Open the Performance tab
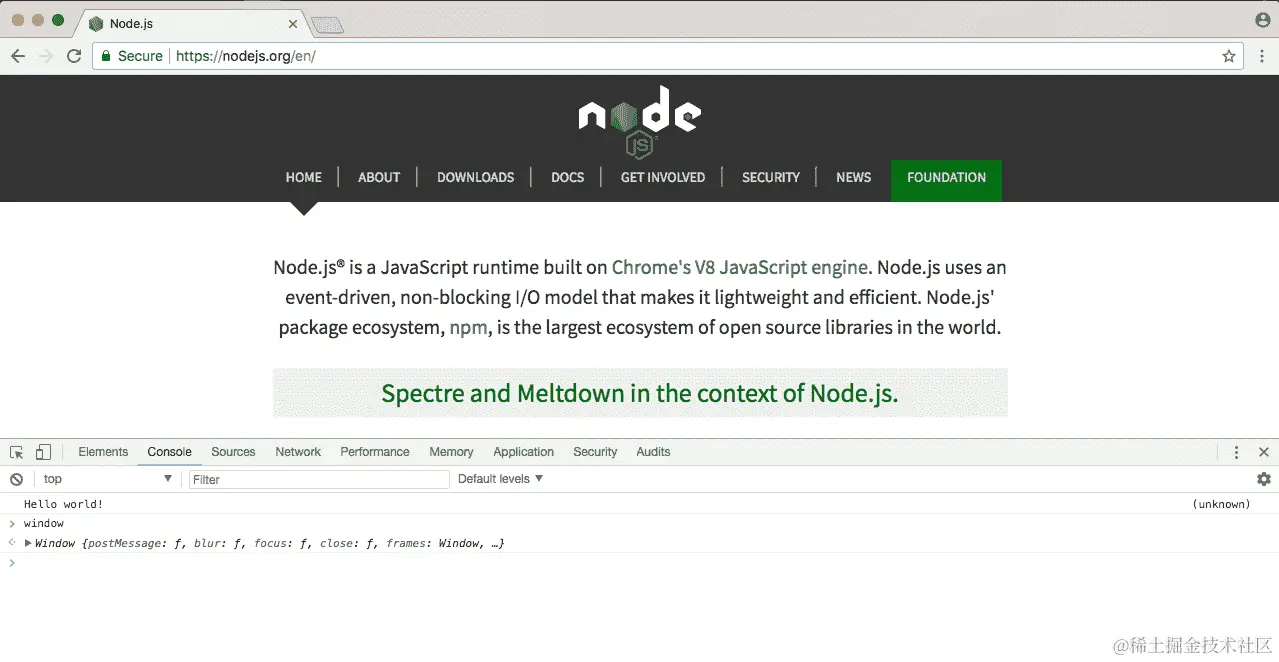The height and width of the screenshot is (662, 1279). click(x=375, y=452)
